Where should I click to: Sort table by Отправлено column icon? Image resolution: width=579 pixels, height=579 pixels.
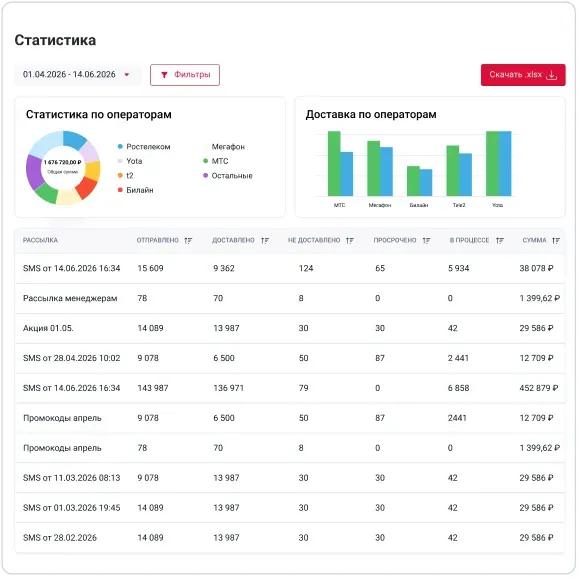pyautogui.click(x=188, y=241)
